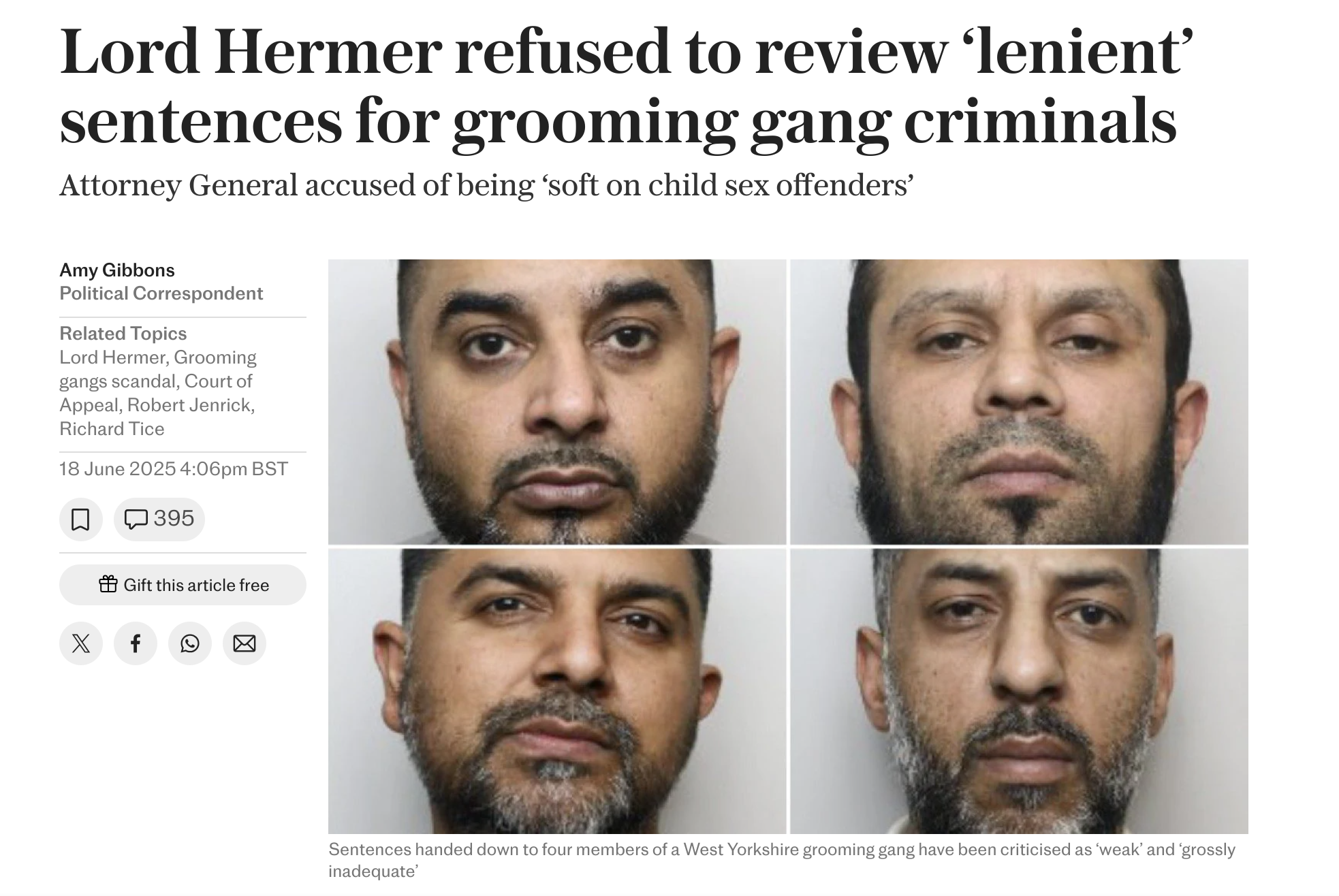Screen dimensions: 1339x896
Task: Select the top-right mugshot image
Action: coord(1019,402)
